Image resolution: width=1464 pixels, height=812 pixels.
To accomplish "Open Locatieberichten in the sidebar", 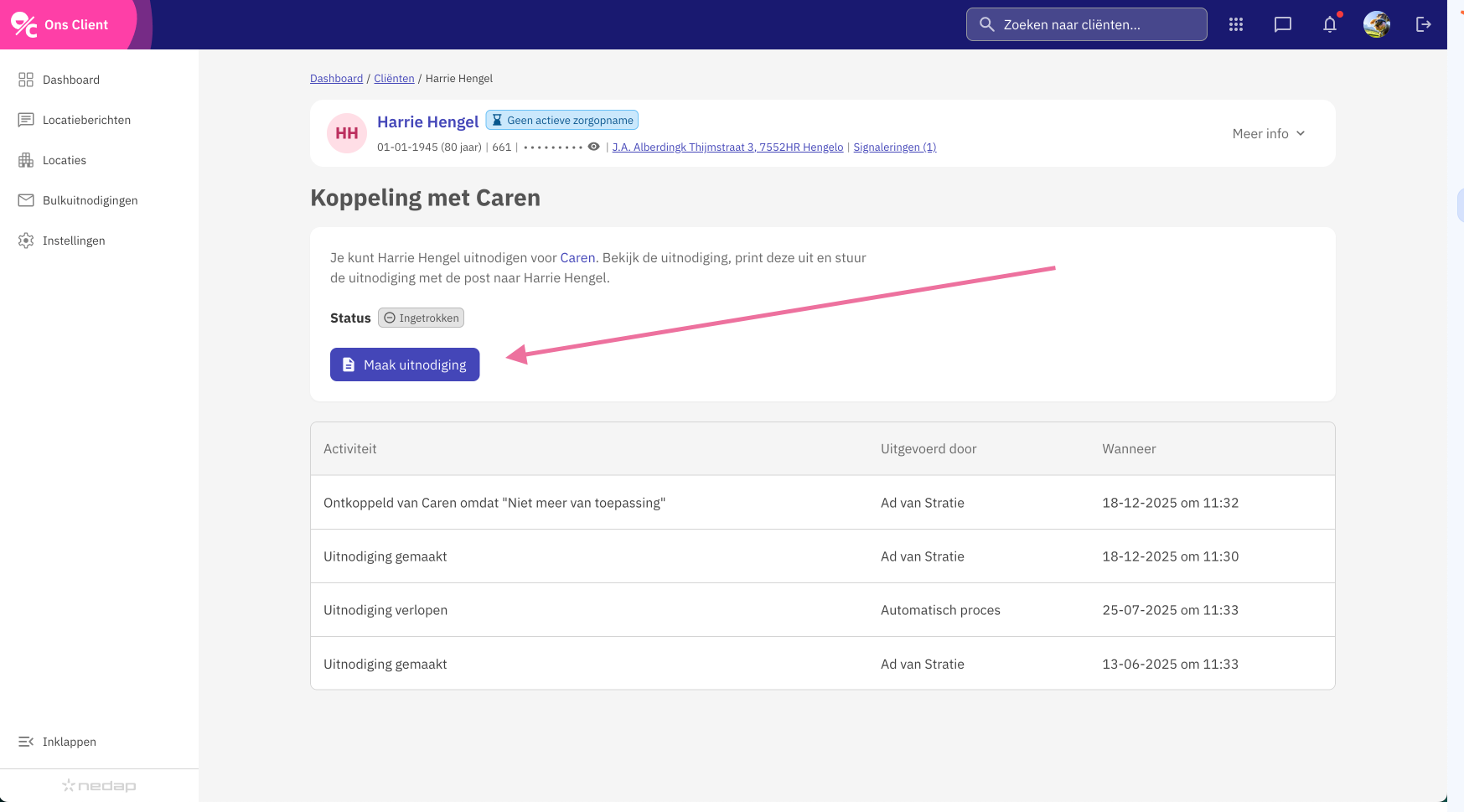I will tap(75, 120).
